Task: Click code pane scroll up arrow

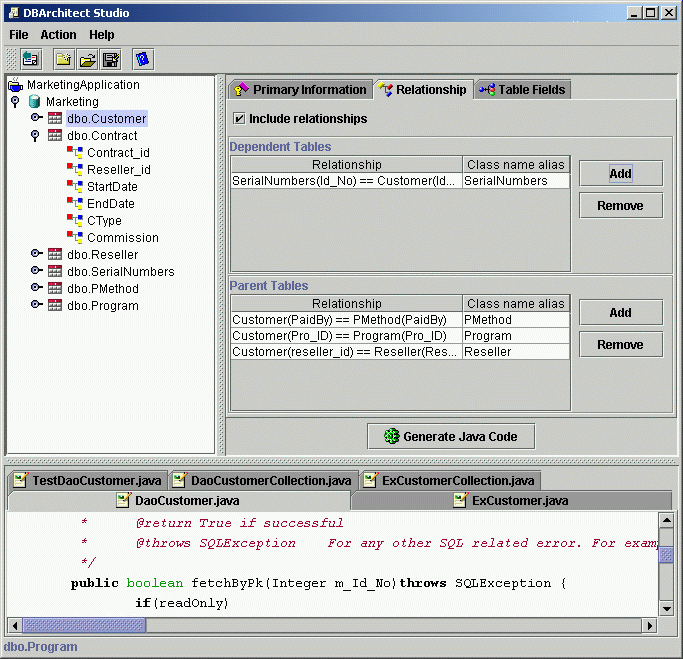Action: coord(666,520)
